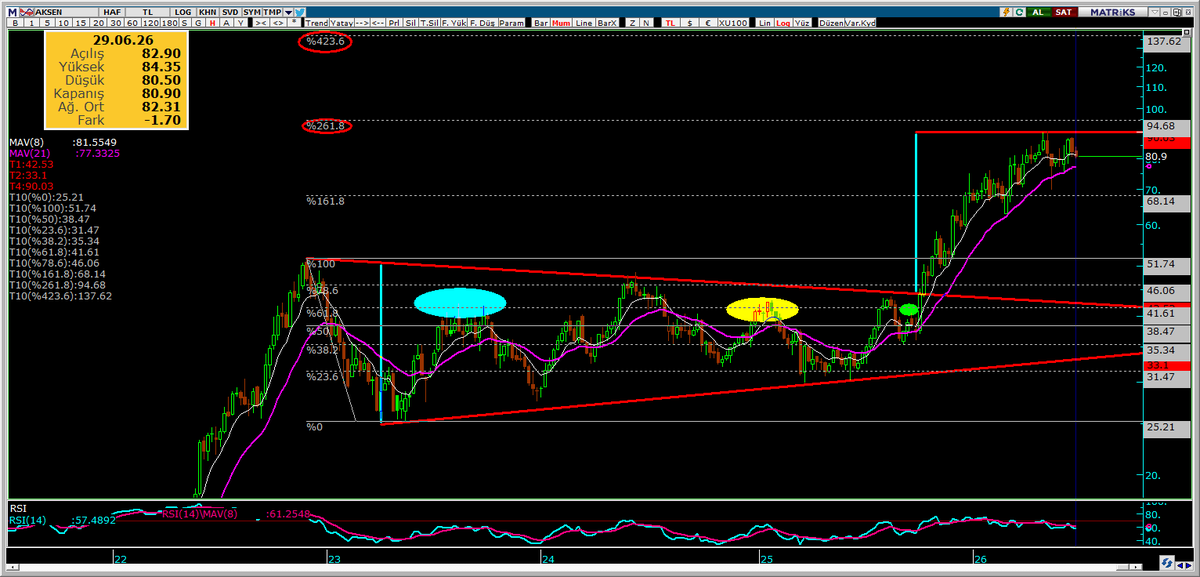Open the window menu triangle beside MATRIKS
The height and width of the screenshot is (577, 1200).
[x=1154, y=12]
